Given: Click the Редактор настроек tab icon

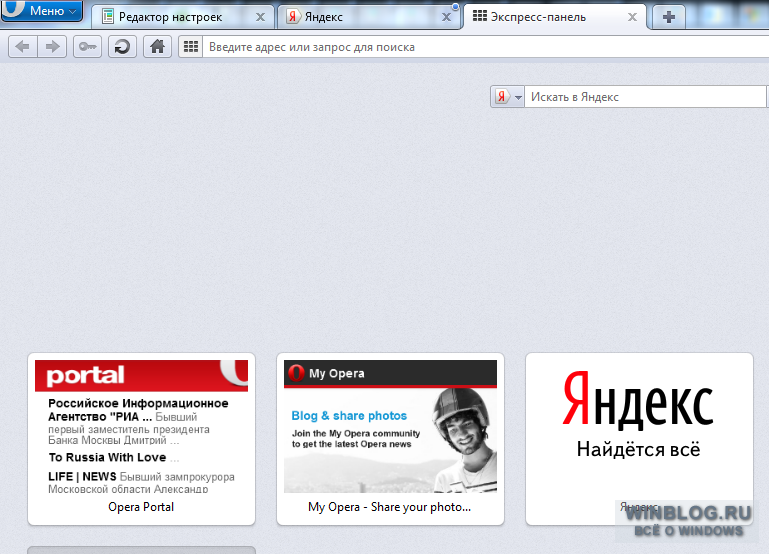Looking at the screenshot, I should tap(108, 17).
